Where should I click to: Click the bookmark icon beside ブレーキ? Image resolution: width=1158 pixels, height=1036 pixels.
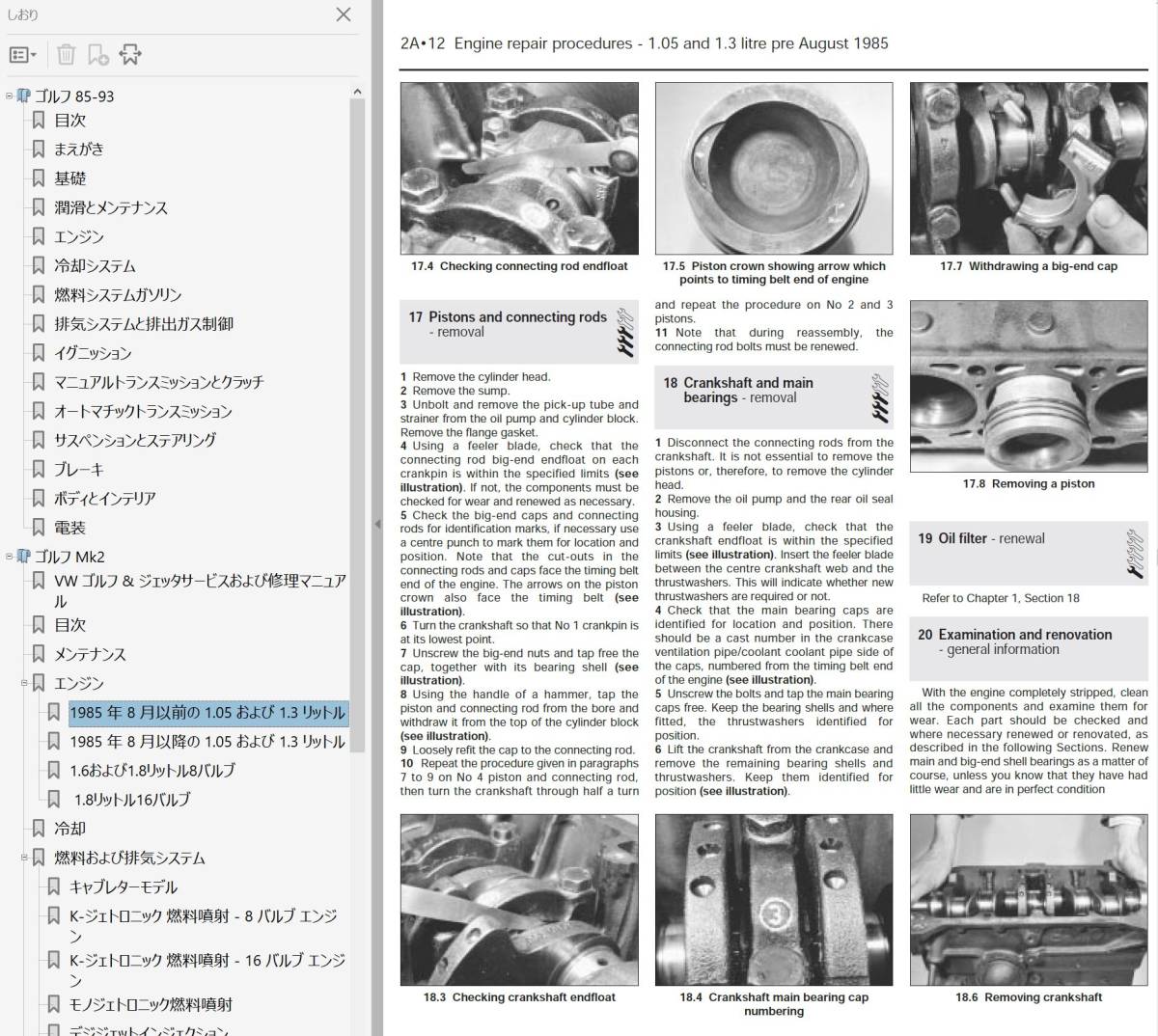coord(39,469)
